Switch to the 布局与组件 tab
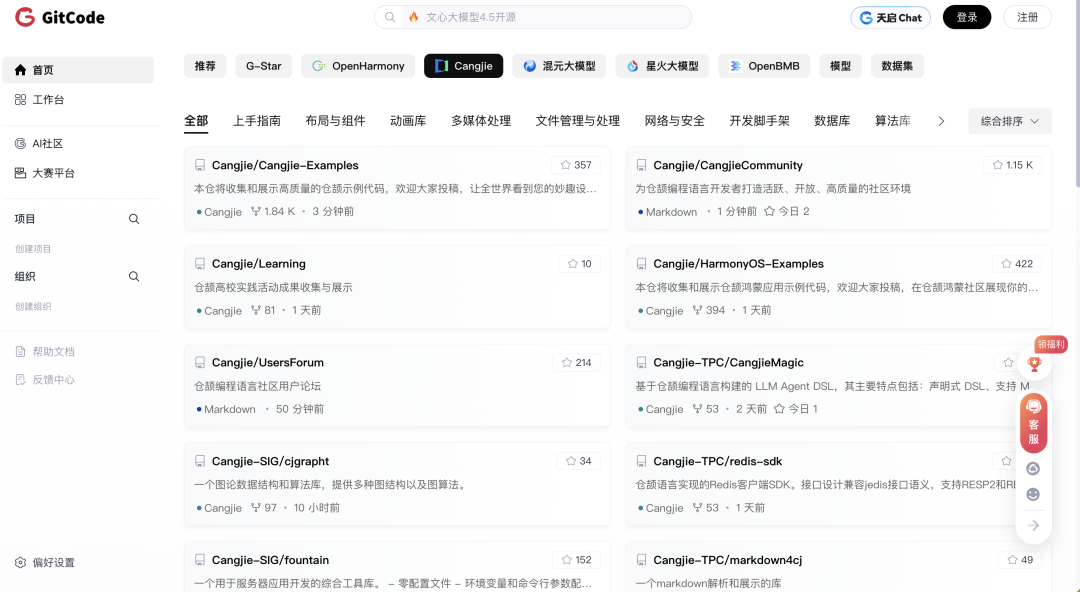 [335, 121]
